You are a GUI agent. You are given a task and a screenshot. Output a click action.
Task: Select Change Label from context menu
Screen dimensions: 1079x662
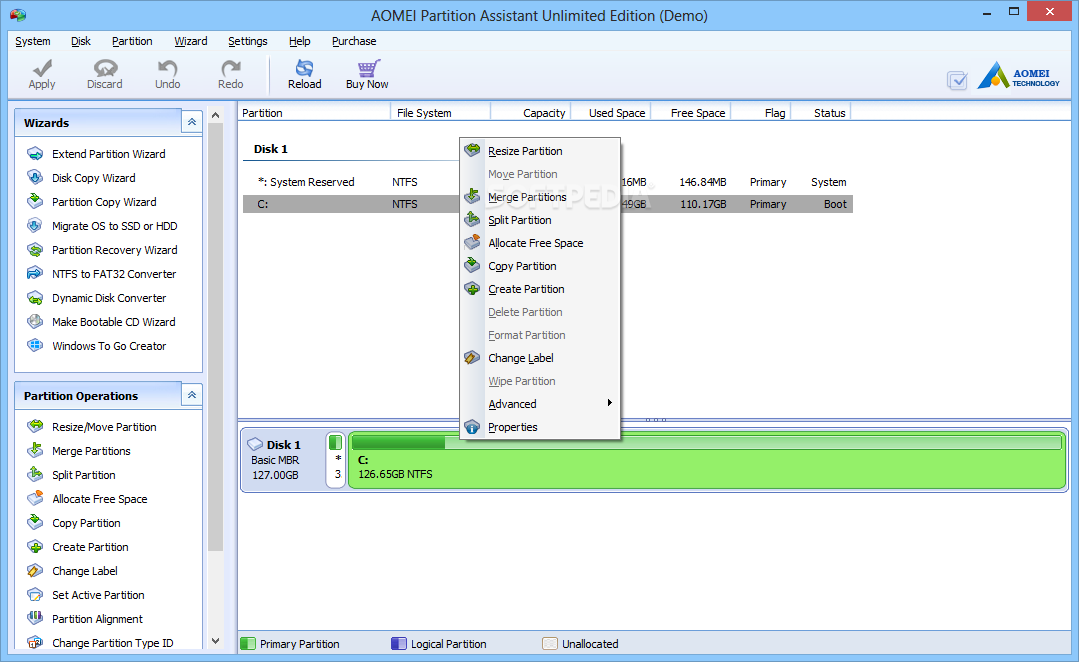click(540, 358)
